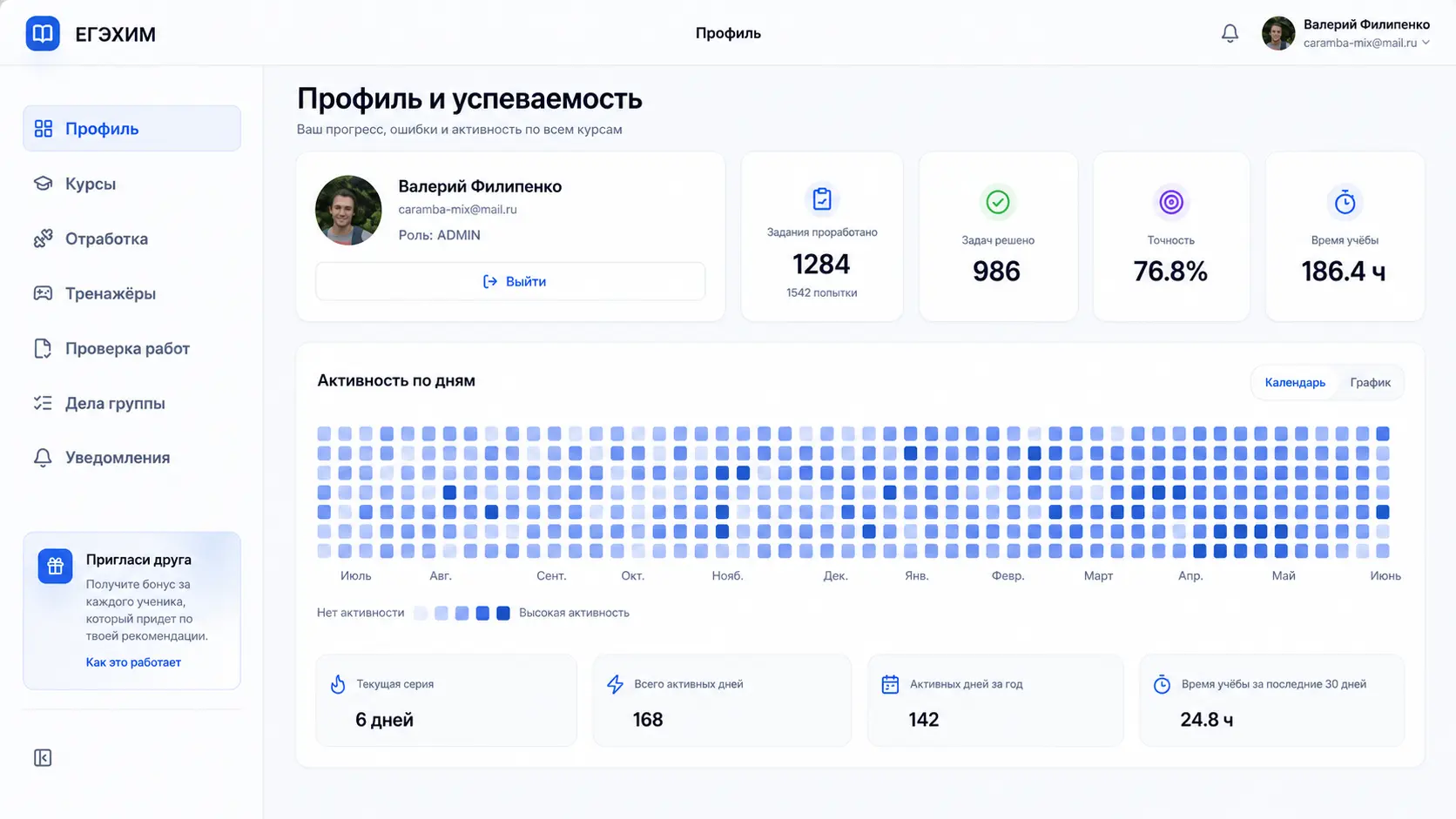Click the flame icon beside Текущая серия
Screen dimensions: 1456x819
pyautogui.click(x=338, y=685)
